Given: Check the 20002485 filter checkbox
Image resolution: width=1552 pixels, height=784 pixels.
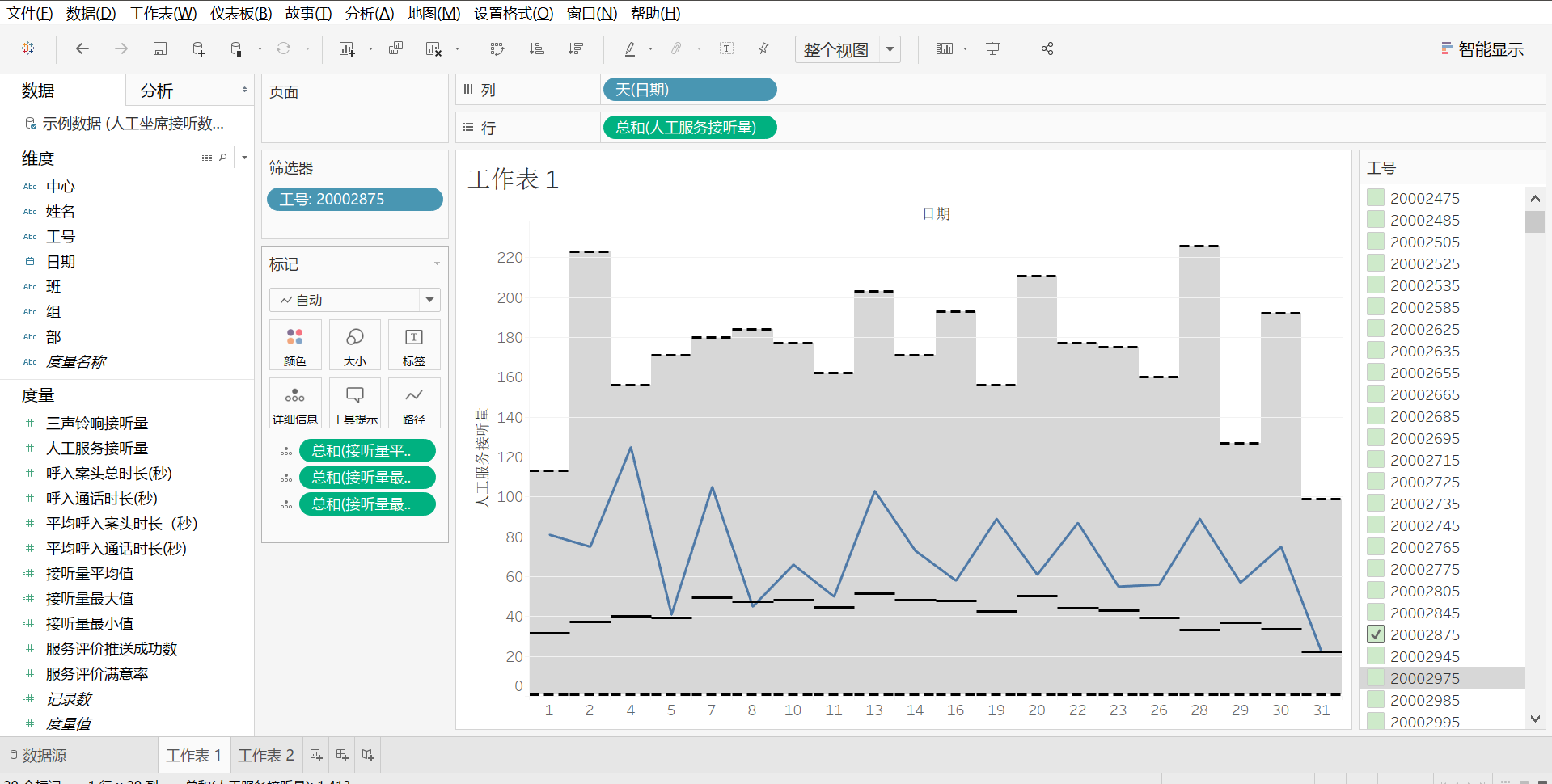Looking at the screenshot, I should click(1376, 219).
